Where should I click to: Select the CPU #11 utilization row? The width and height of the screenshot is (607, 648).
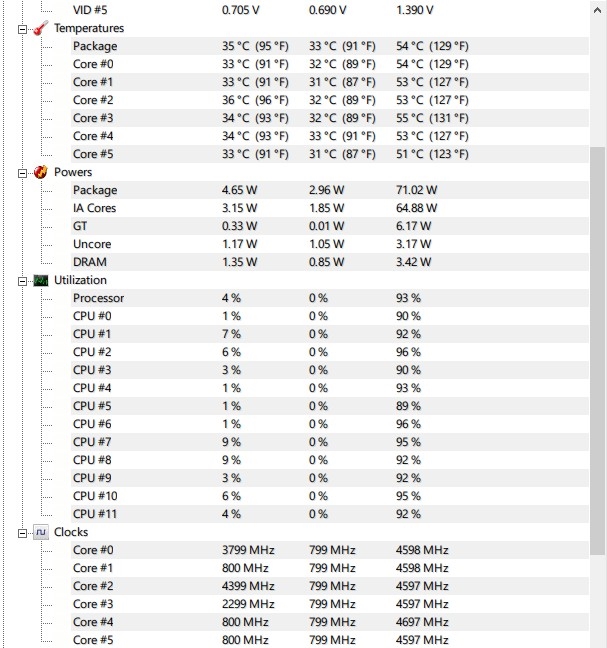pyautogui.click(x=329, y=514)
